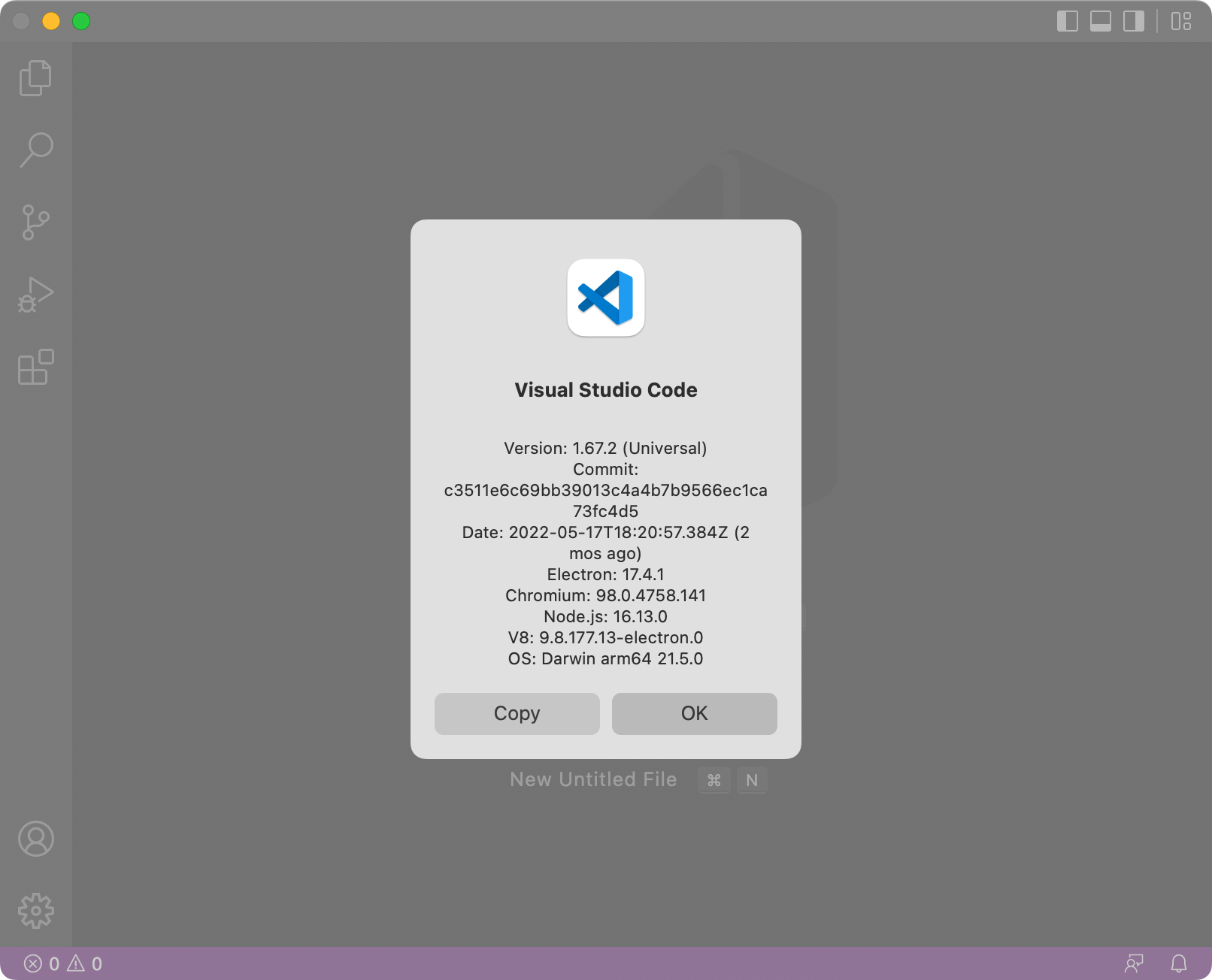This screenshot has height=980, width=1212.
Task: Click the warning count in the status bar
Action: 85,963
